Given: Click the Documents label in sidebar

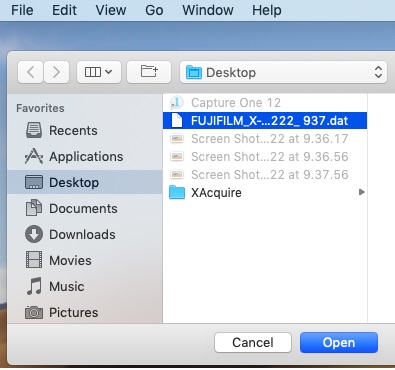Looking at the screenshot, I should point(83,209).
